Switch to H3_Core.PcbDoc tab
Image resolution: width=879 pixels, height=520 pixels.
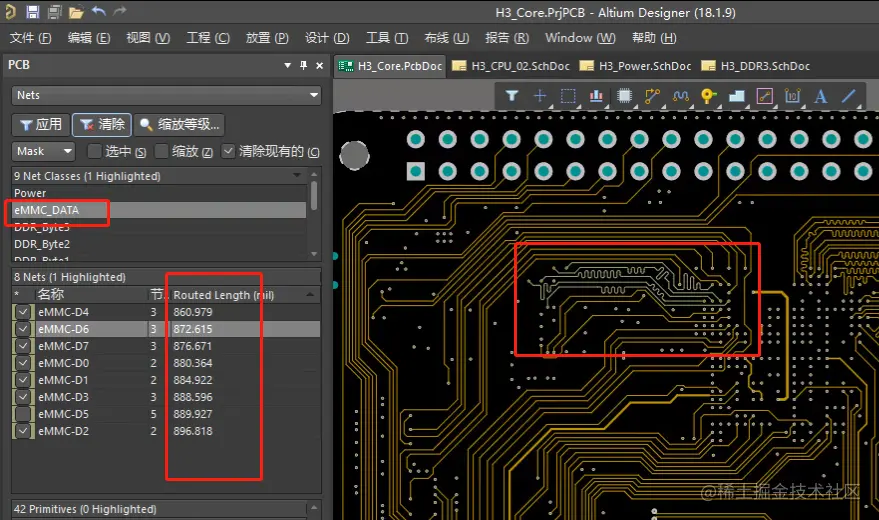[x=390, y=66]
